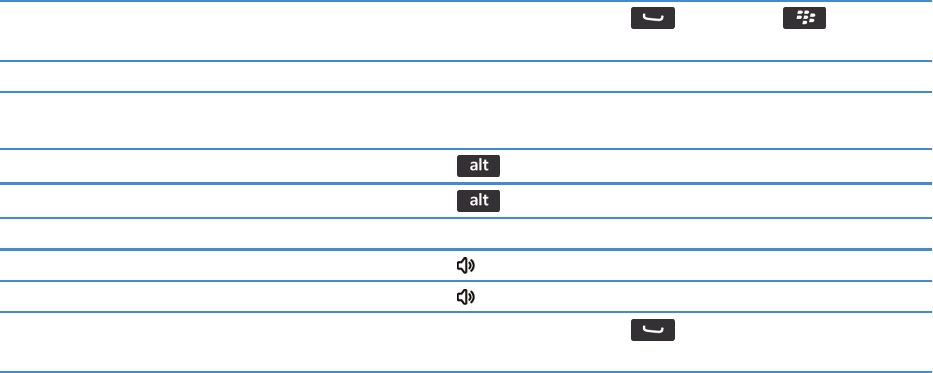Click the blue divider directly above the bottom Send key row
Image resolution: width=933 pixels, height=373 pixels.
click(466, 312)
